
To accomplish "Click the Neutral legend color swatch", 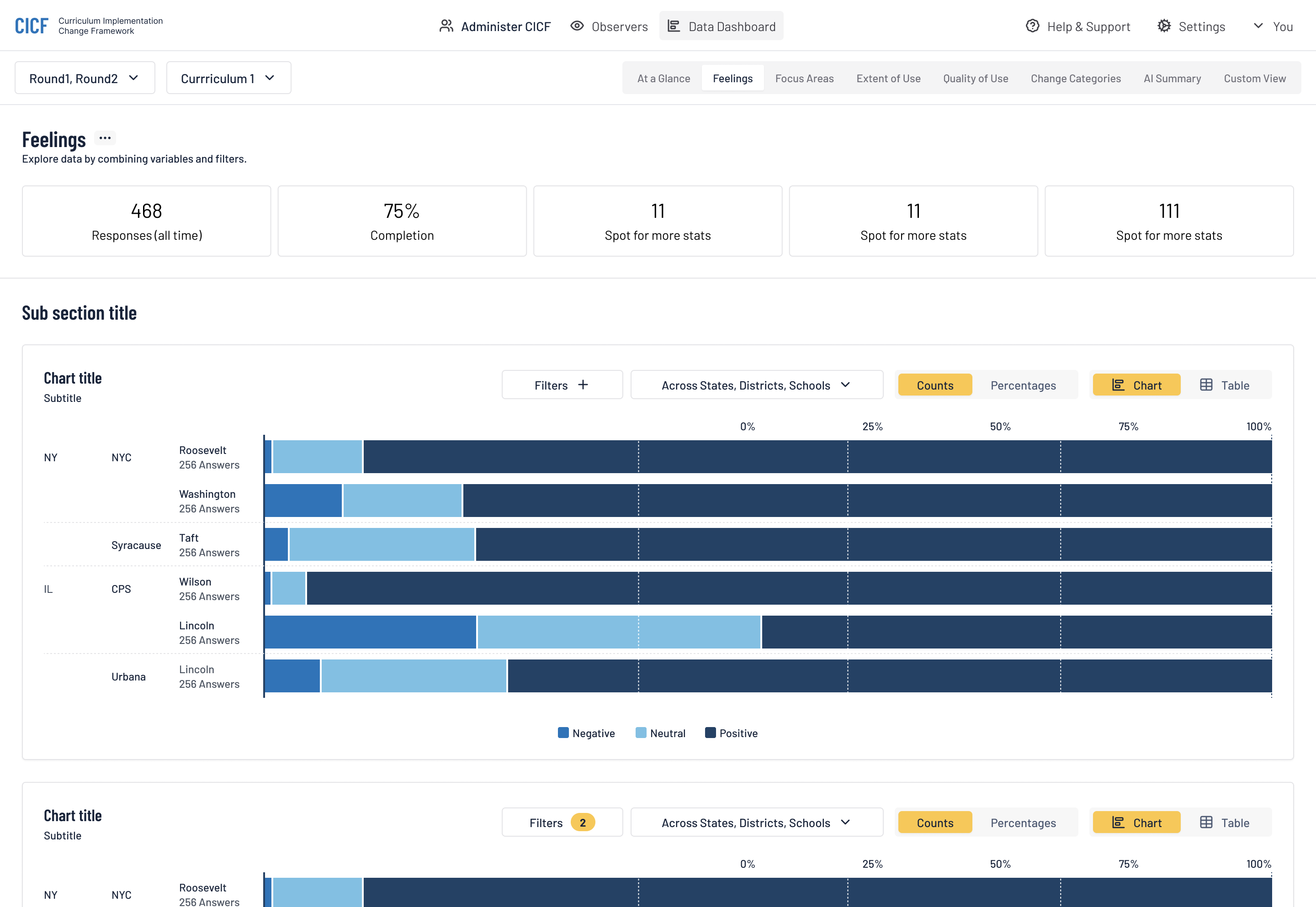I will click(641, 733).
